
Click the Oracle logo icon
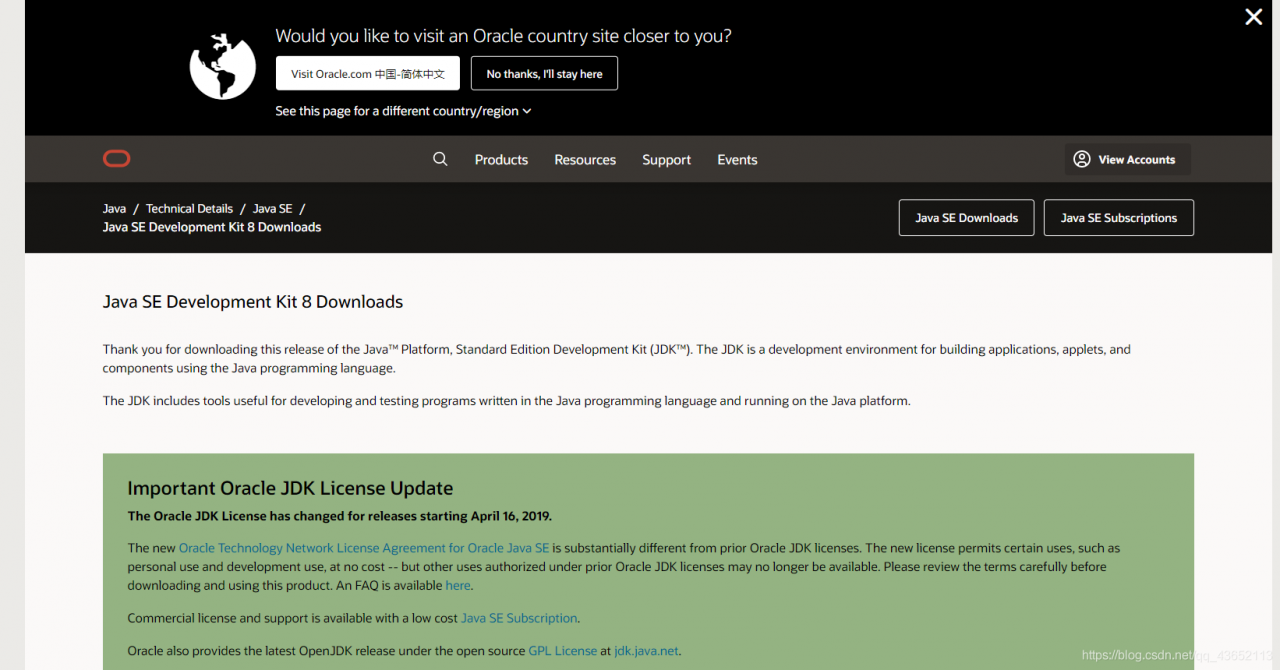pyautogui.click(x=116, y=159)
